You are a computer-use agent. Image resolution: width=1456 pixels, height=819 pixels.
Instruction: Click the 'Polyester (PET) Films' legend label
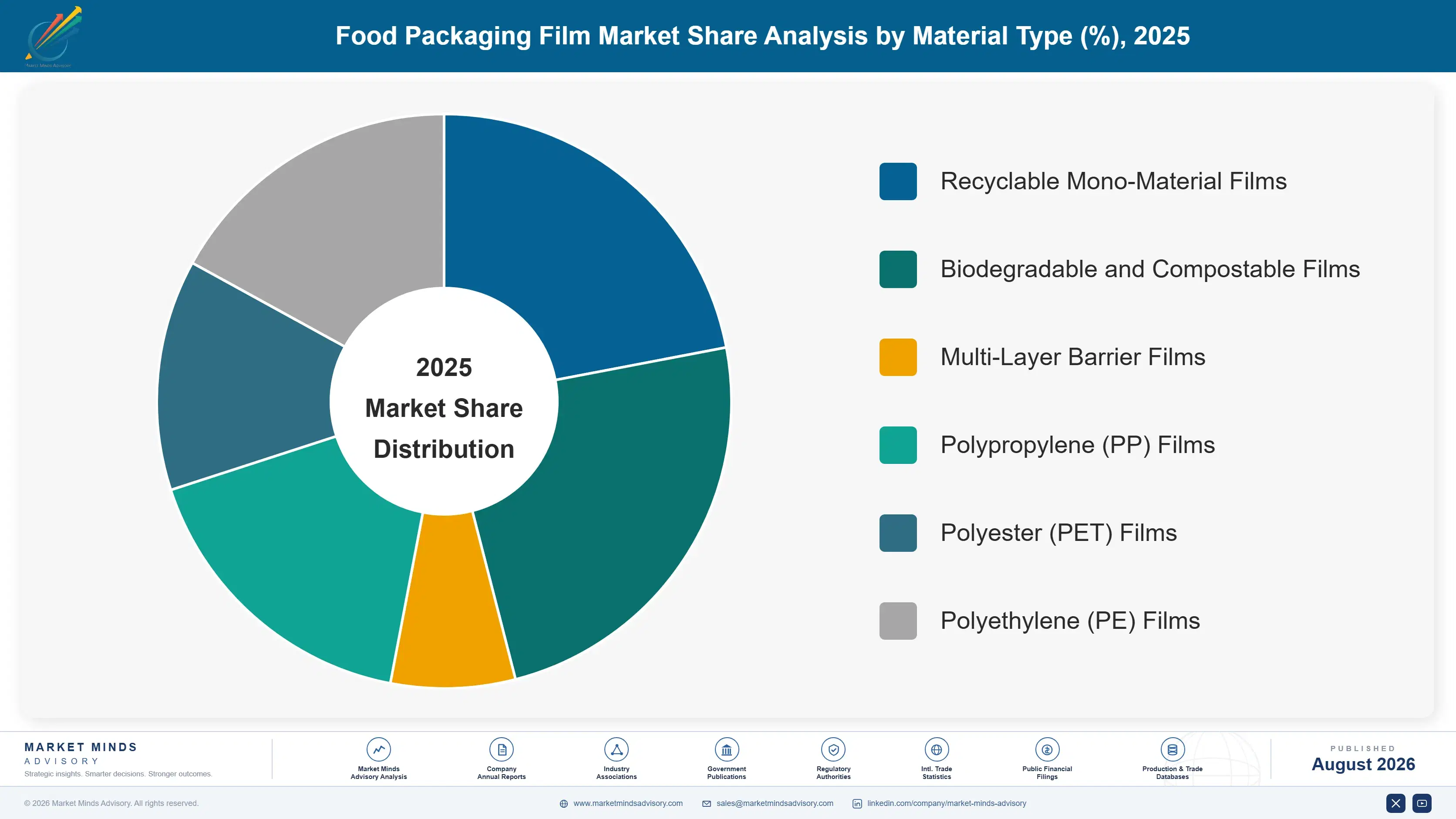click(1058, 533)
